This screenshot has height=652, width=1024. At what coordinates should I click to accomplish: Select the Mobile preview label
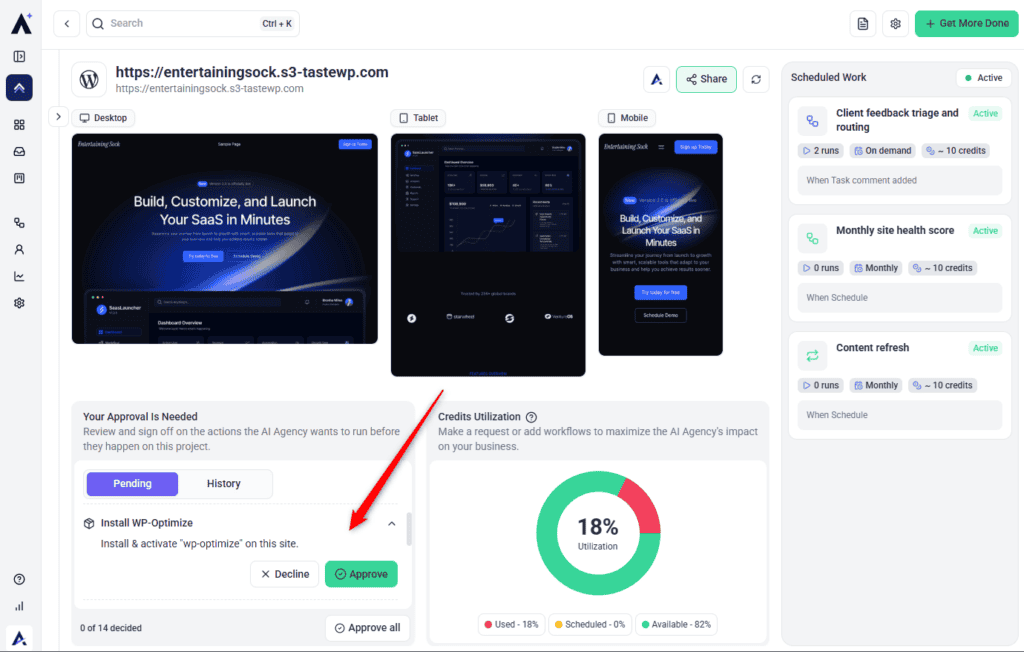point(628,118)
